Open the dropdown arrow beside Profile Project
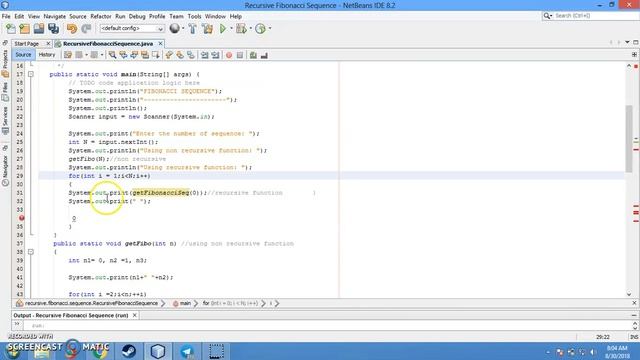The width and height of the screenshot is (640, 360). [270, 29]
